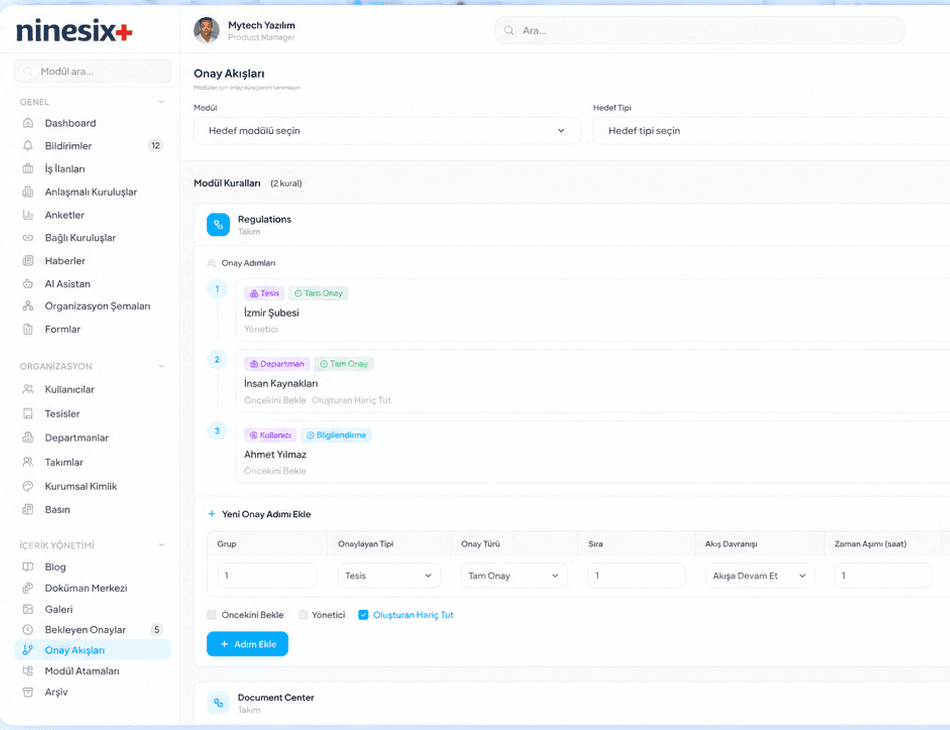950x730 pixels.
Task: Click the Modül ara search box
Action: click(x=93, y=71)
